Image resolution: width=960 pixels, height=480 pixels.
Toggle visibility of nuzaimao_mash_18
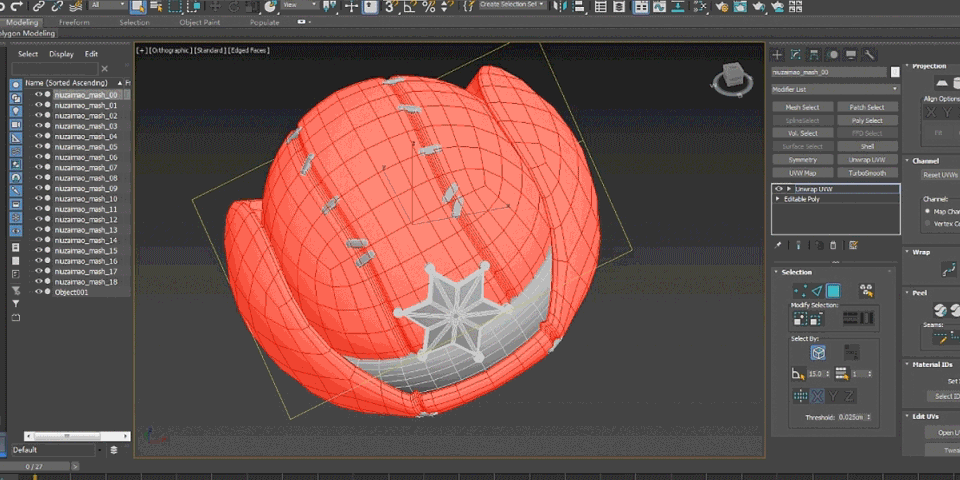click(x=39, y=282)
